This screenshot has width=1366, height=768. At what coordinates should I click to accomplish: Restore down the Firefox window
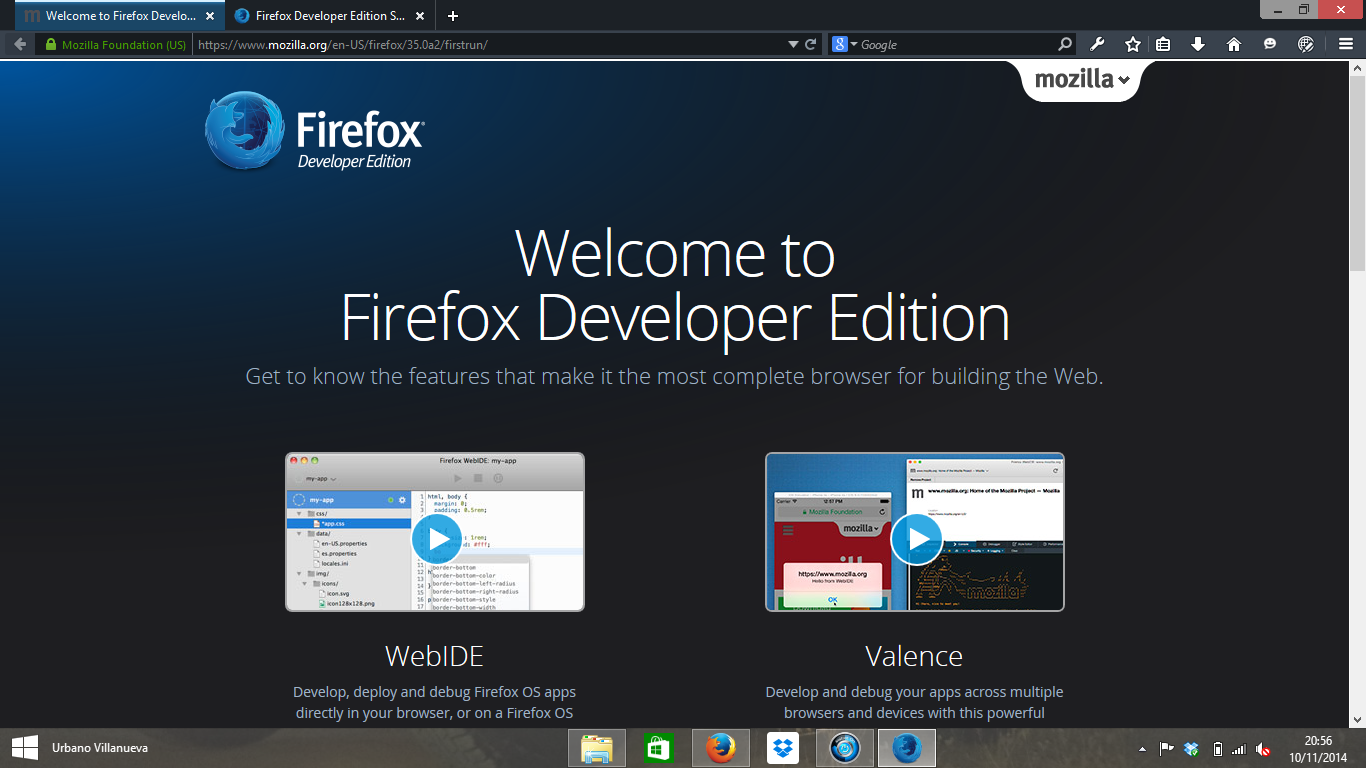coord(1303,9)
